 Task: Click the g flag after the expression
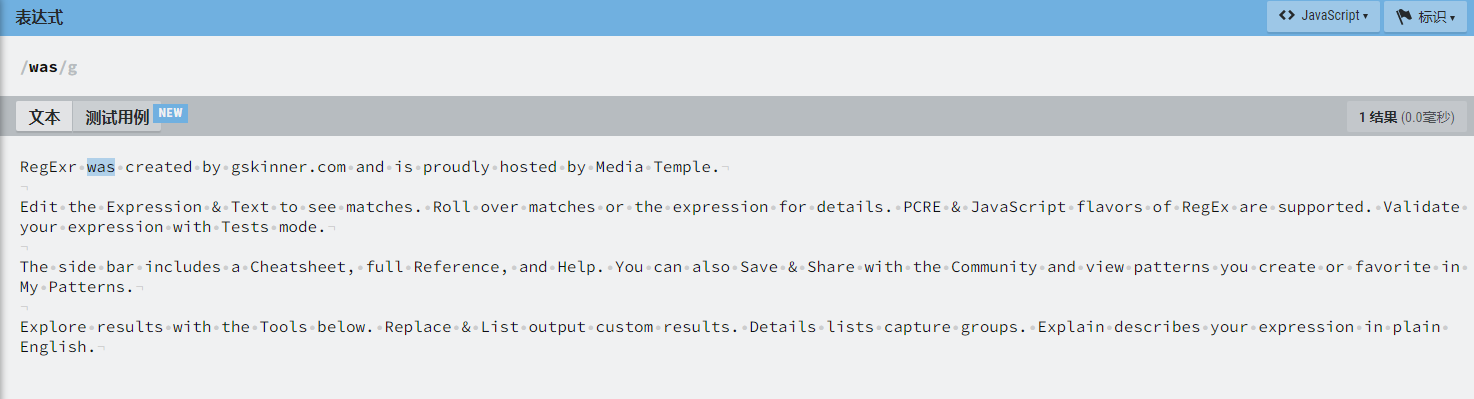72,67
